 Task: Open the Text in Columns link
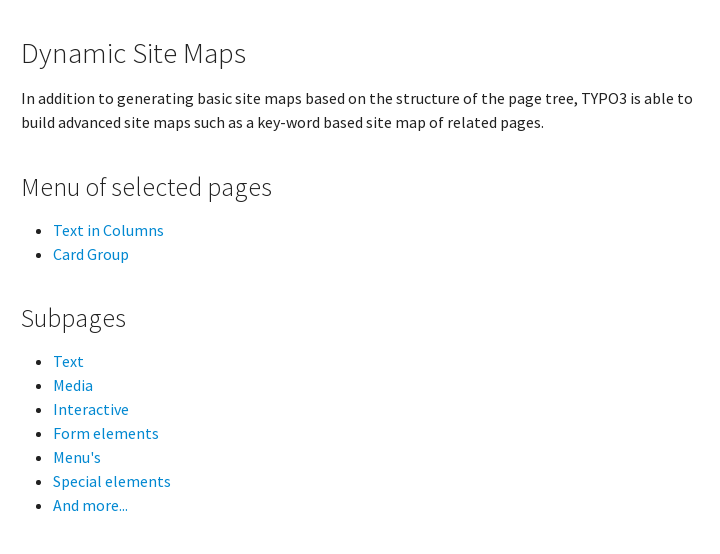pyautogui.click(x=108, y=231)
